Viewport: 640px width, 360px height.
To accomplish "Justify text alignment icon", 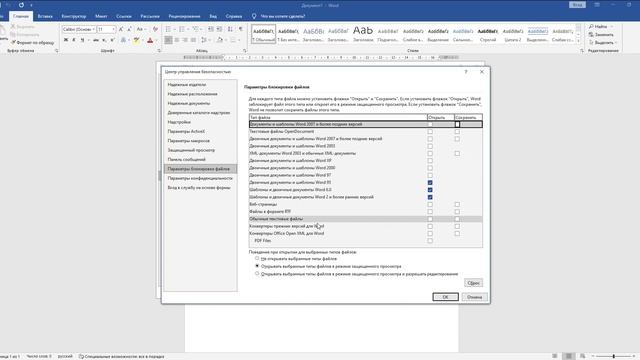I will click(193, 40).
